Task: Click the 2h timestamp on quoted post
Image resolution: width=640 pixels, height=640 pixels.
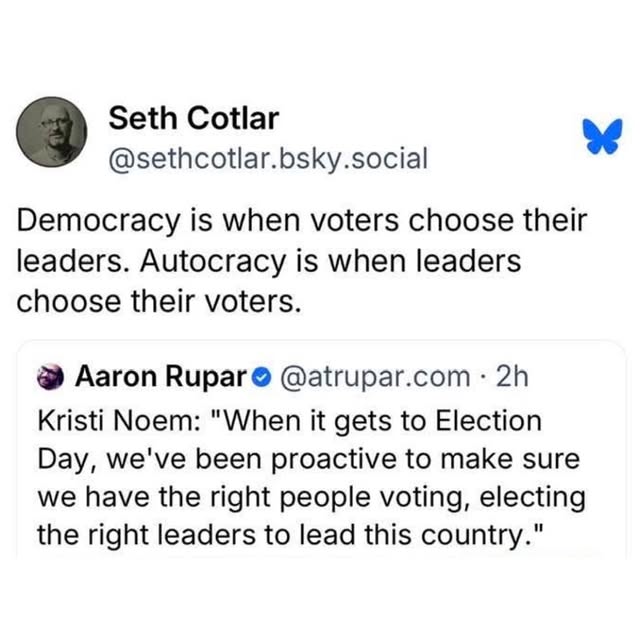Action: [x=511, y=377]
